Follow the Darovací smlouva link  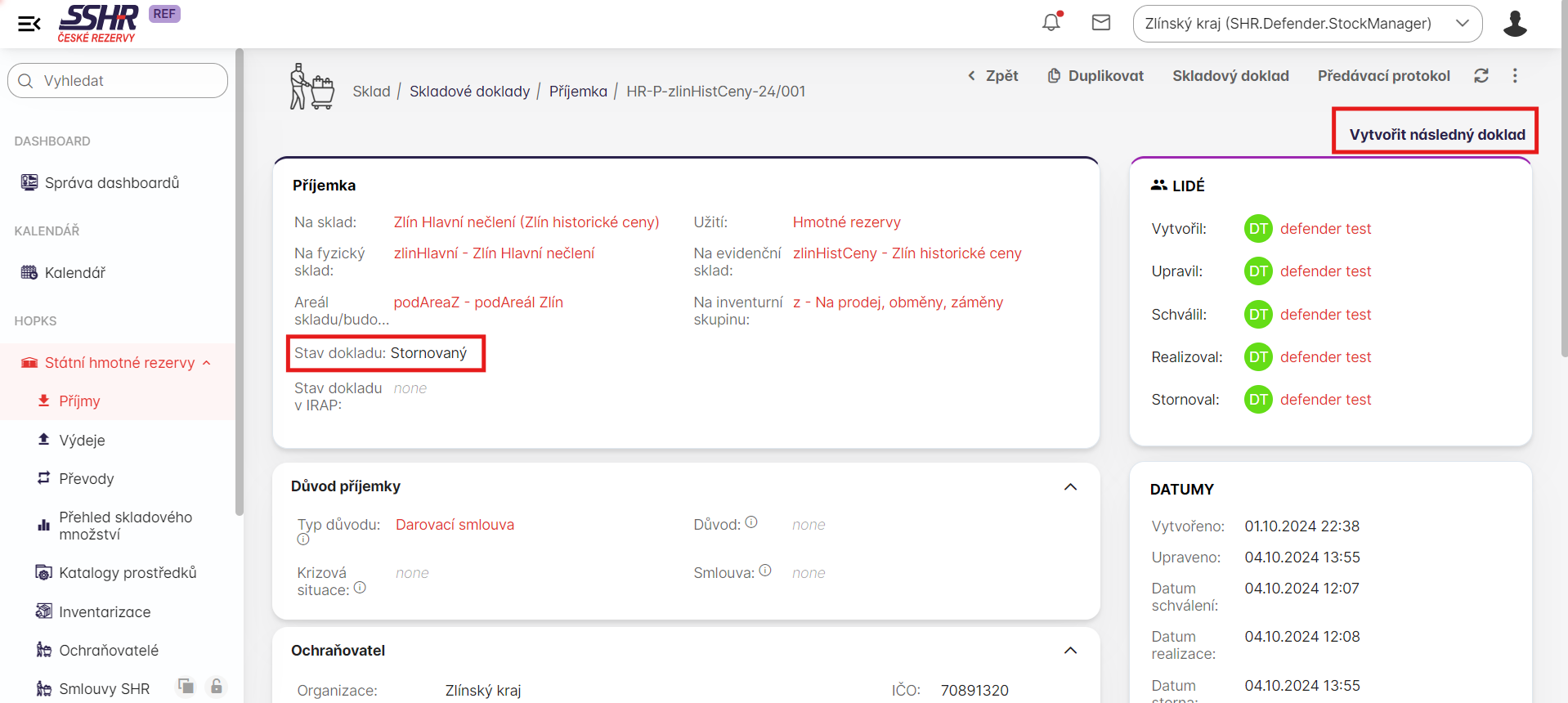click(x=455, y=525)
